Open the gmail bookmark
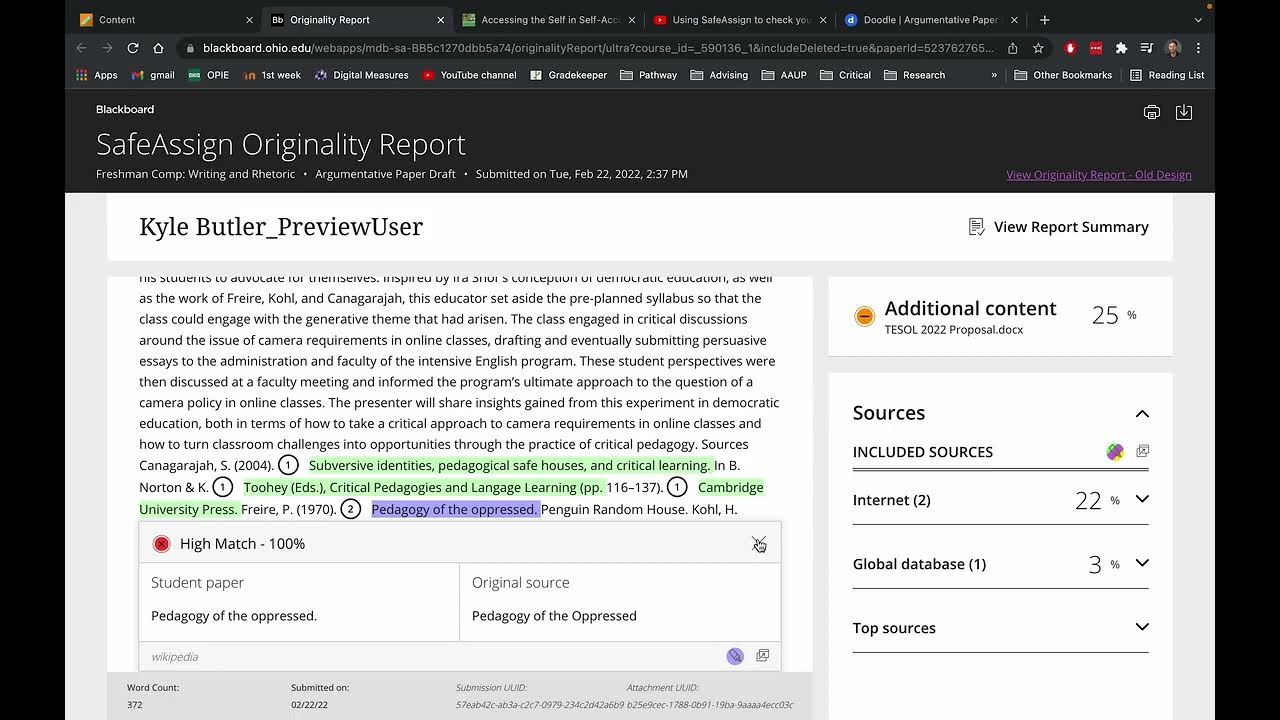Screen dimensions: 1280x720 (153, 75)
